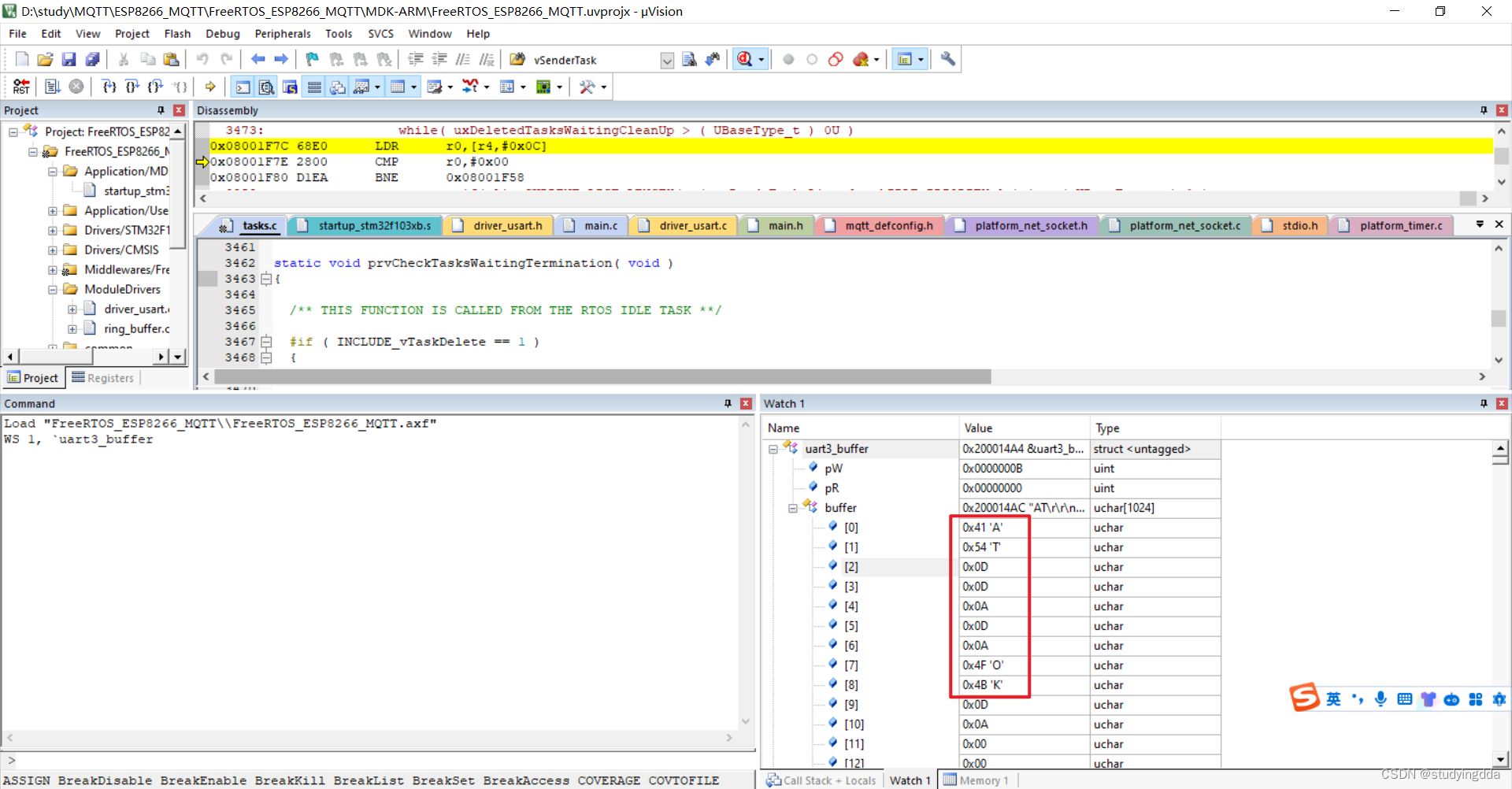This screenshot has width=1512, height=789.
Task: Open the Serial Windows dropdown arrow
Action: click(x=450, y=87)
